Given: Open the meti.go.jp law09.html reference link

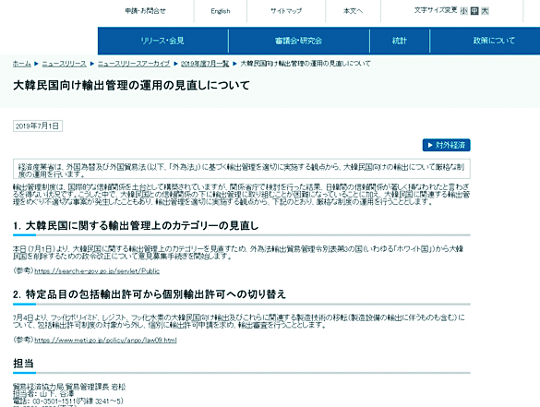Looking at the screenshot, I should point(106,340).
